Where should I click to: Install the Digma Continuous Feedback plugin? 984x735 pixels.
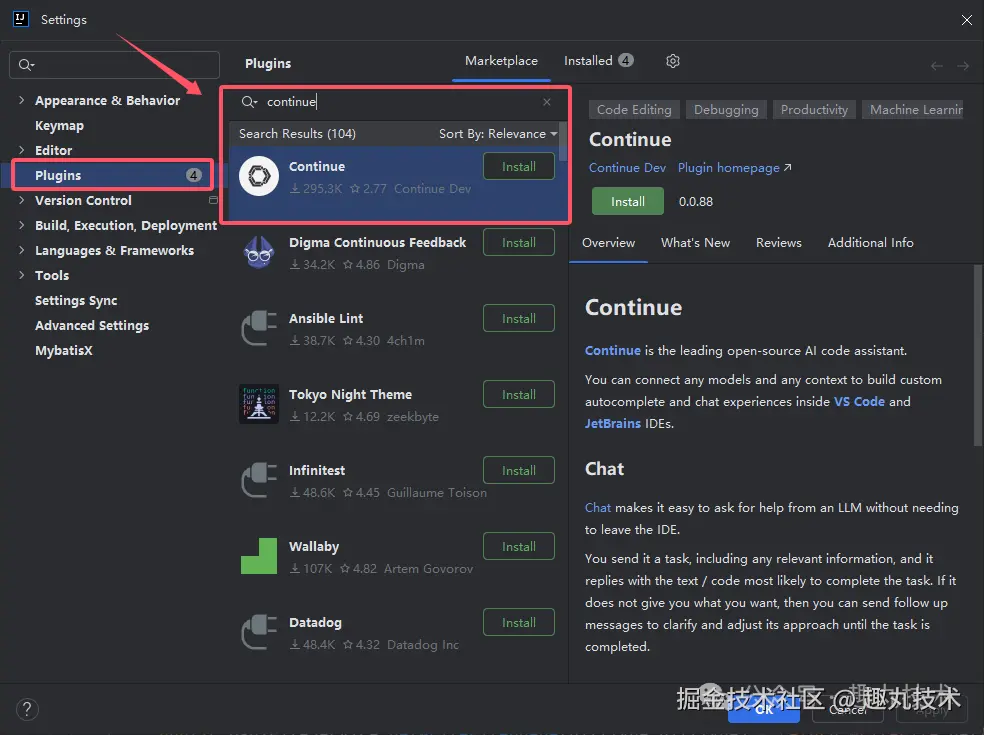coord(519,242)
